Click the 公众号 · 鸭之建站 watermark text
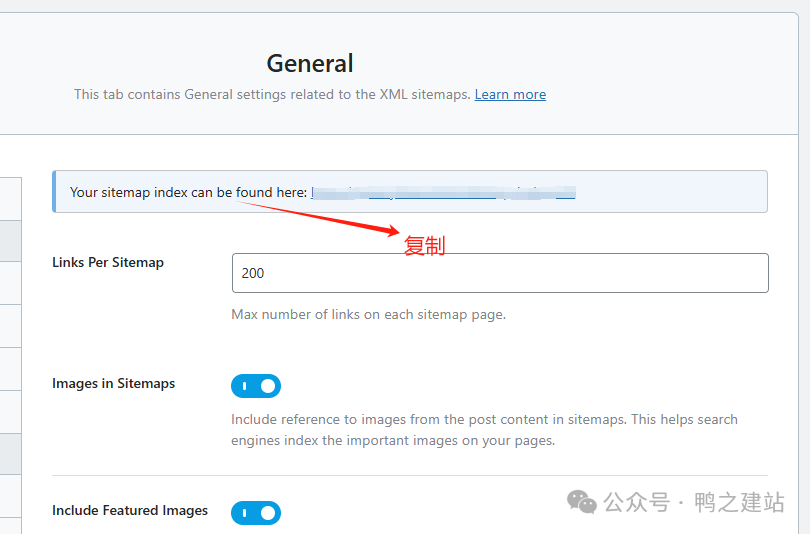This screenshot has height=534, width=810. click(693, 502)
